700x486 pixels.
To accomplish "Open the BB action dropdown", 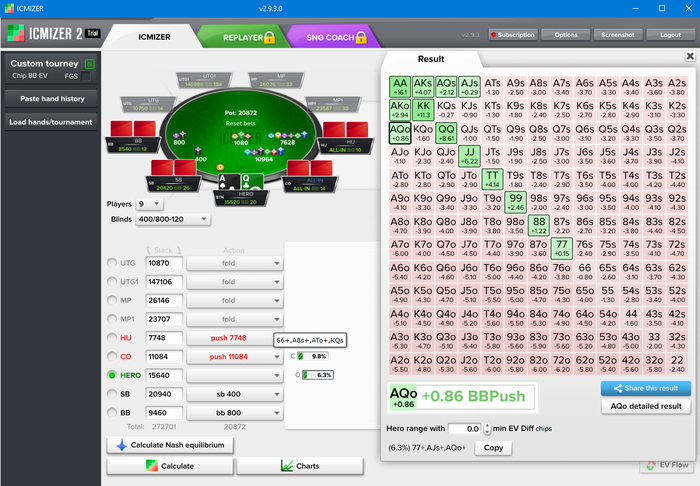I will click(x=235, y=413).
